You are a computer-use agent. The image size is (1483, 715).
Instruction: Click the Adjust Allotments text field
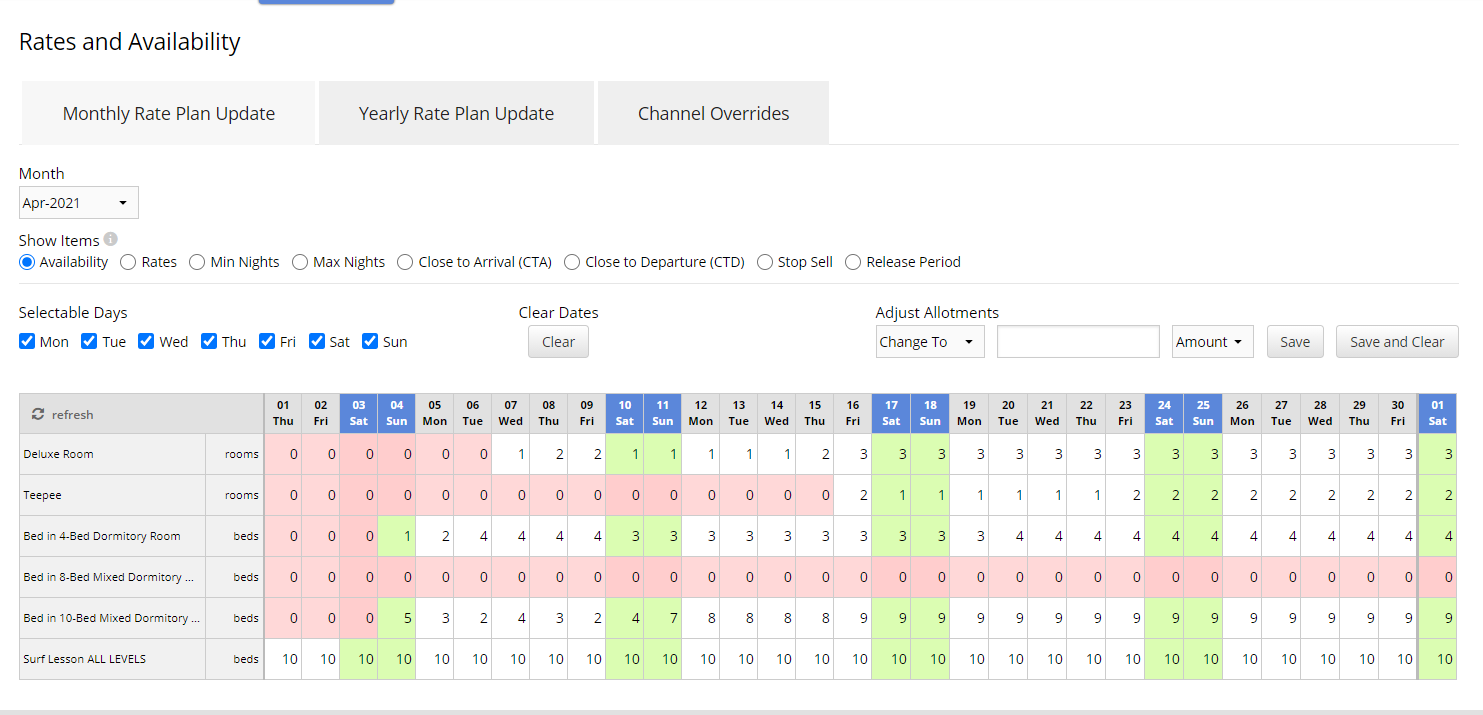(1077, 342)
